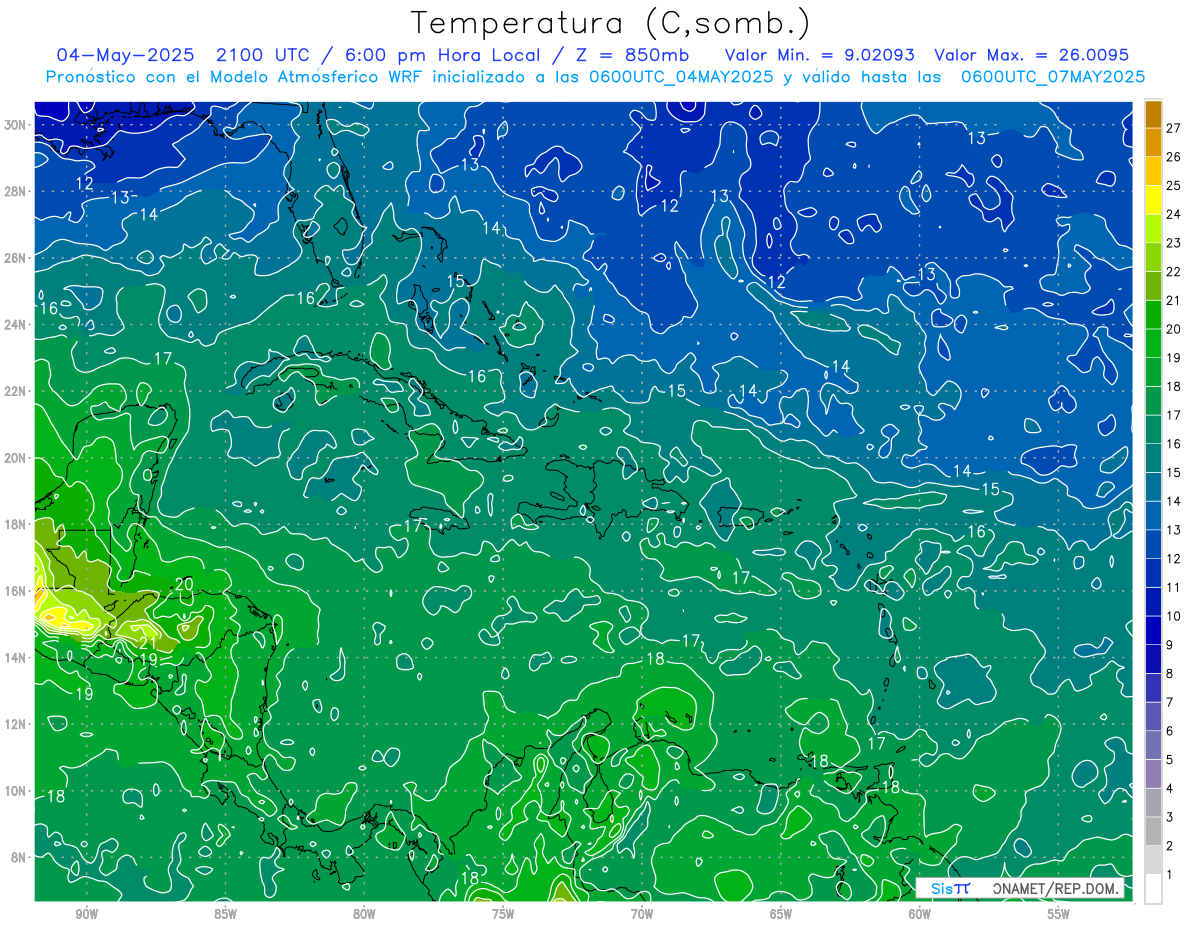Click 'Valor Max. = 26.0095' readout
The image size is (1200, 927).
click(1032, 55)
